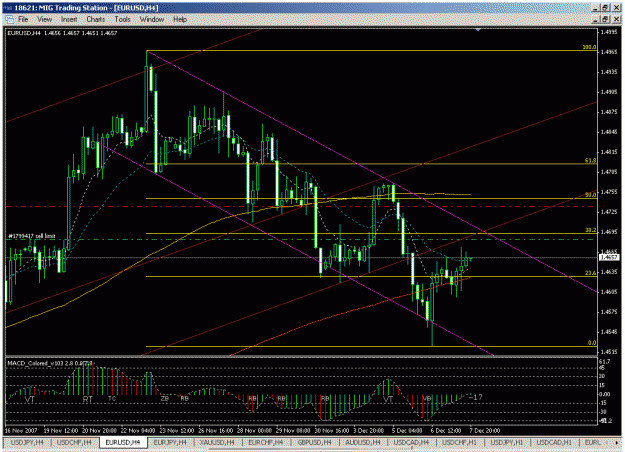Click the current price tag 1.4657

click(609, 257)
